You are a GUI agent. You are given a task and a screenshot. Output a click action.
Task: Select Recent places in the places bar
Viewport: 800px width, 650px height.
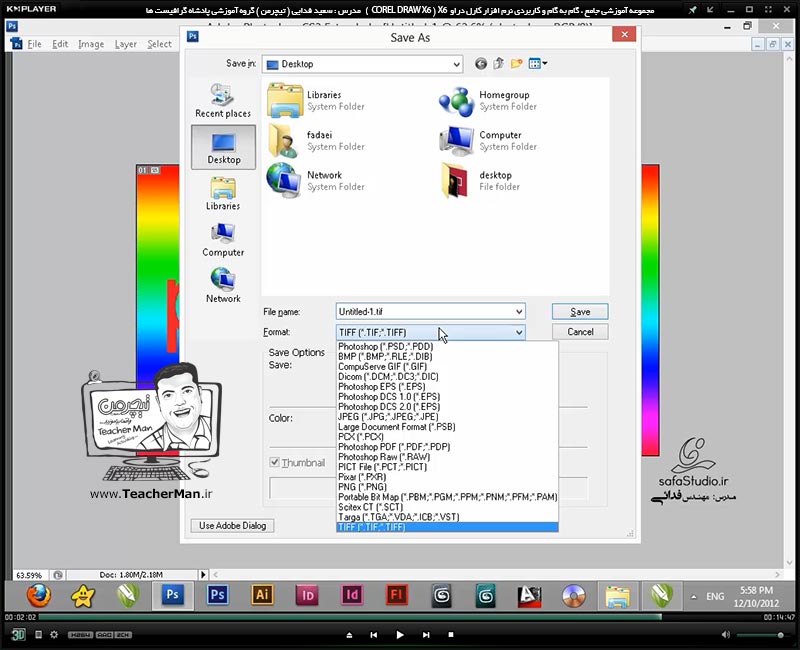[223, 101]
